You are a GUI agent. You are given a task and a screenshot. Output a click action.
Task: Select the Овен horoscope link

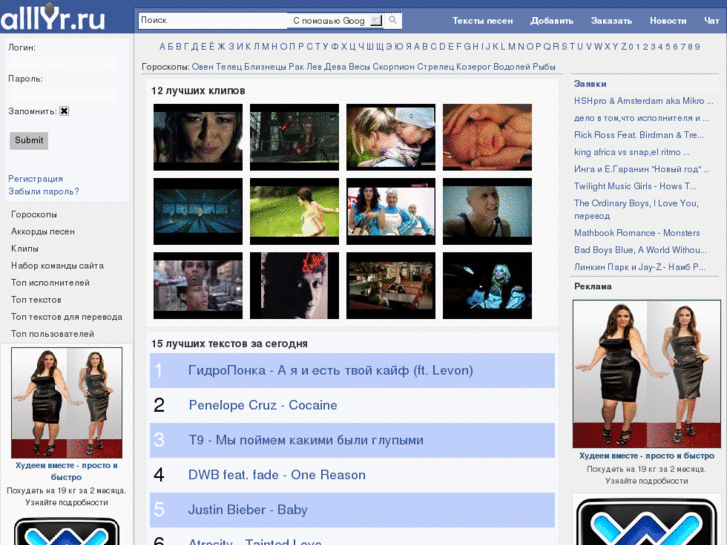pyautogui.click(x=202, y=67)
